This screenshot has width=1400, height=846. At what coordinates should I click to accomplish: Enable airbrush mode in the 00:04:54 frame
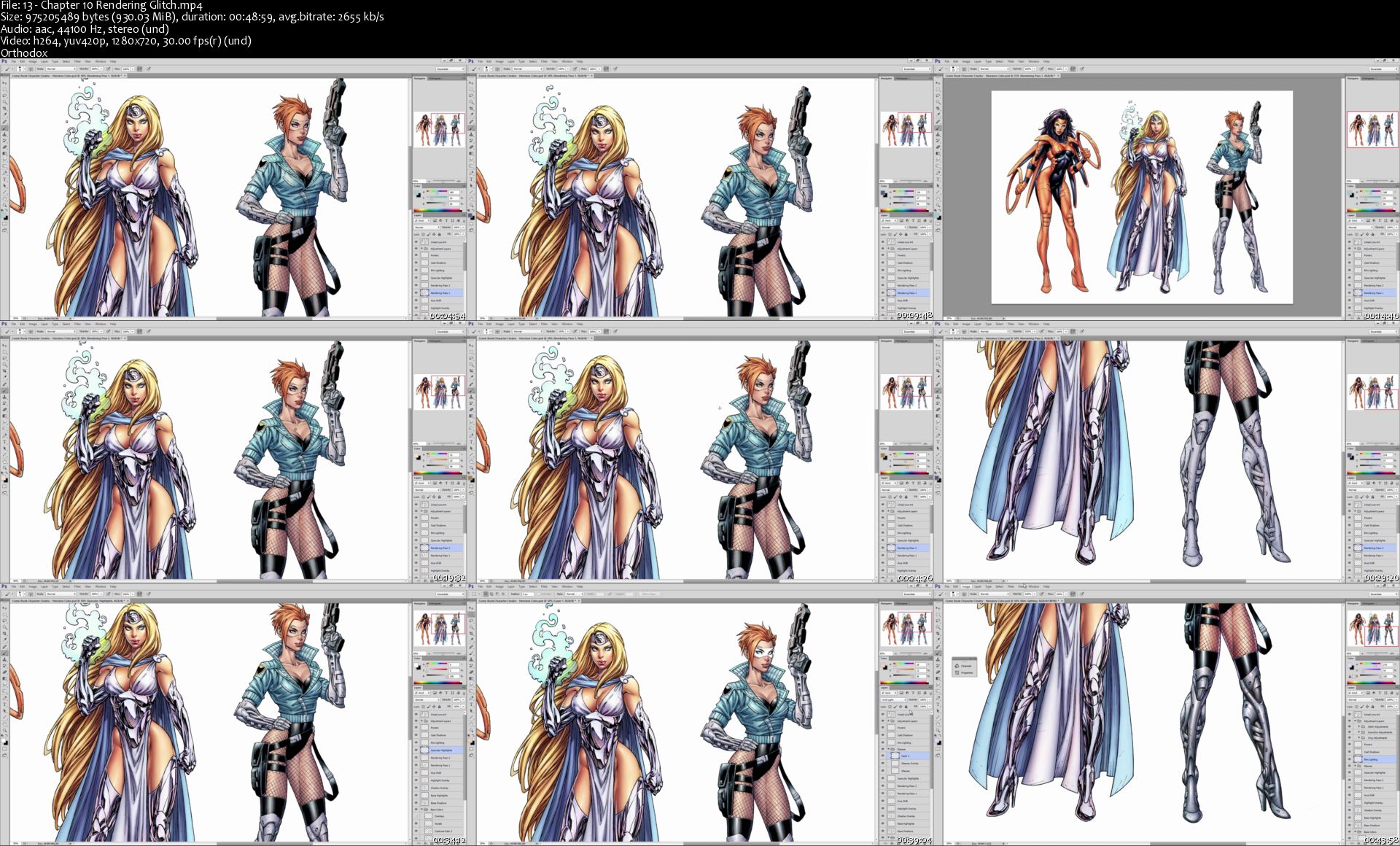[x=139, y=69]
